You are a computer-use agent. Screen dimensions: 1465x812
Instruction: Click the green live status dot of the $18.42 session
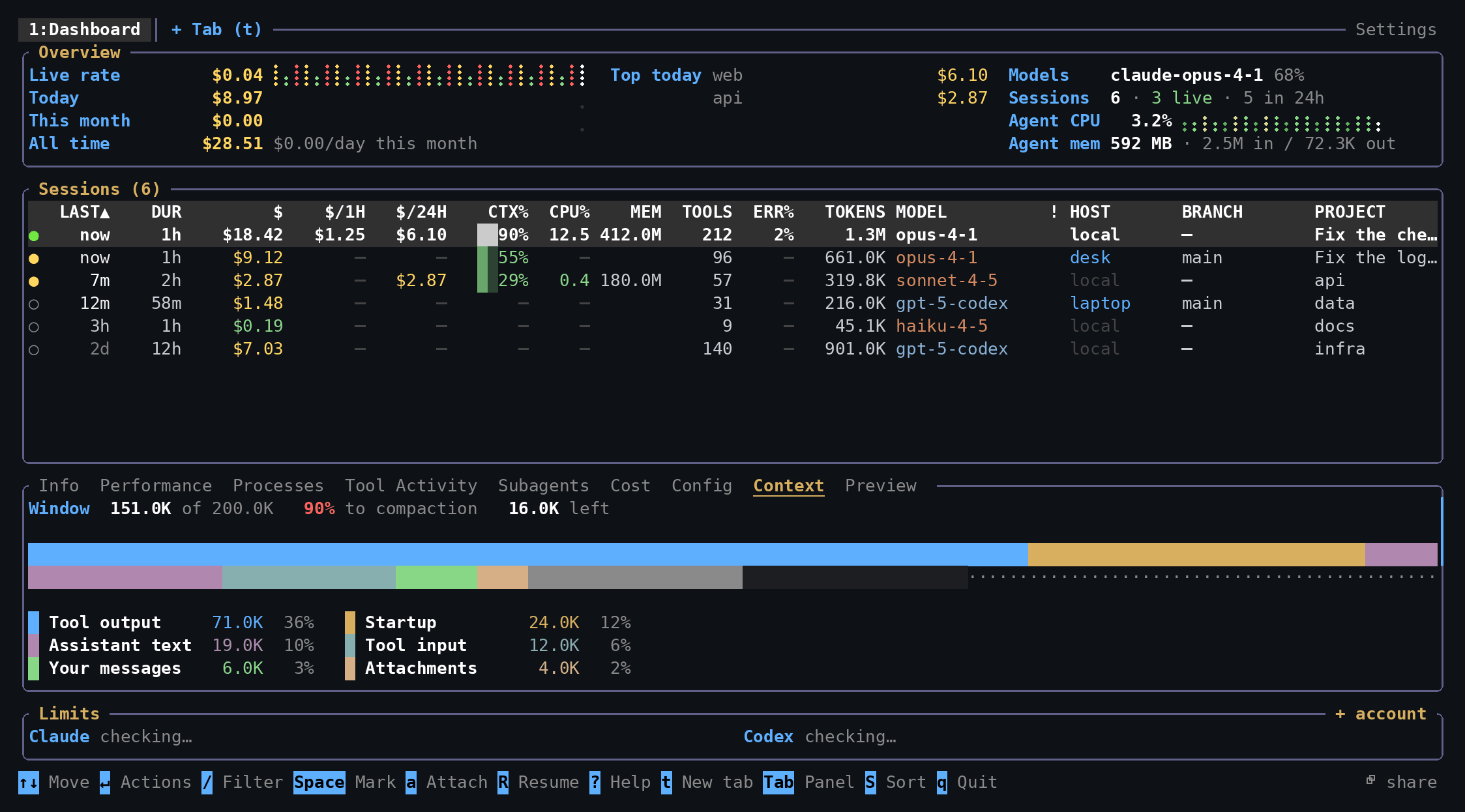point(34,236)
